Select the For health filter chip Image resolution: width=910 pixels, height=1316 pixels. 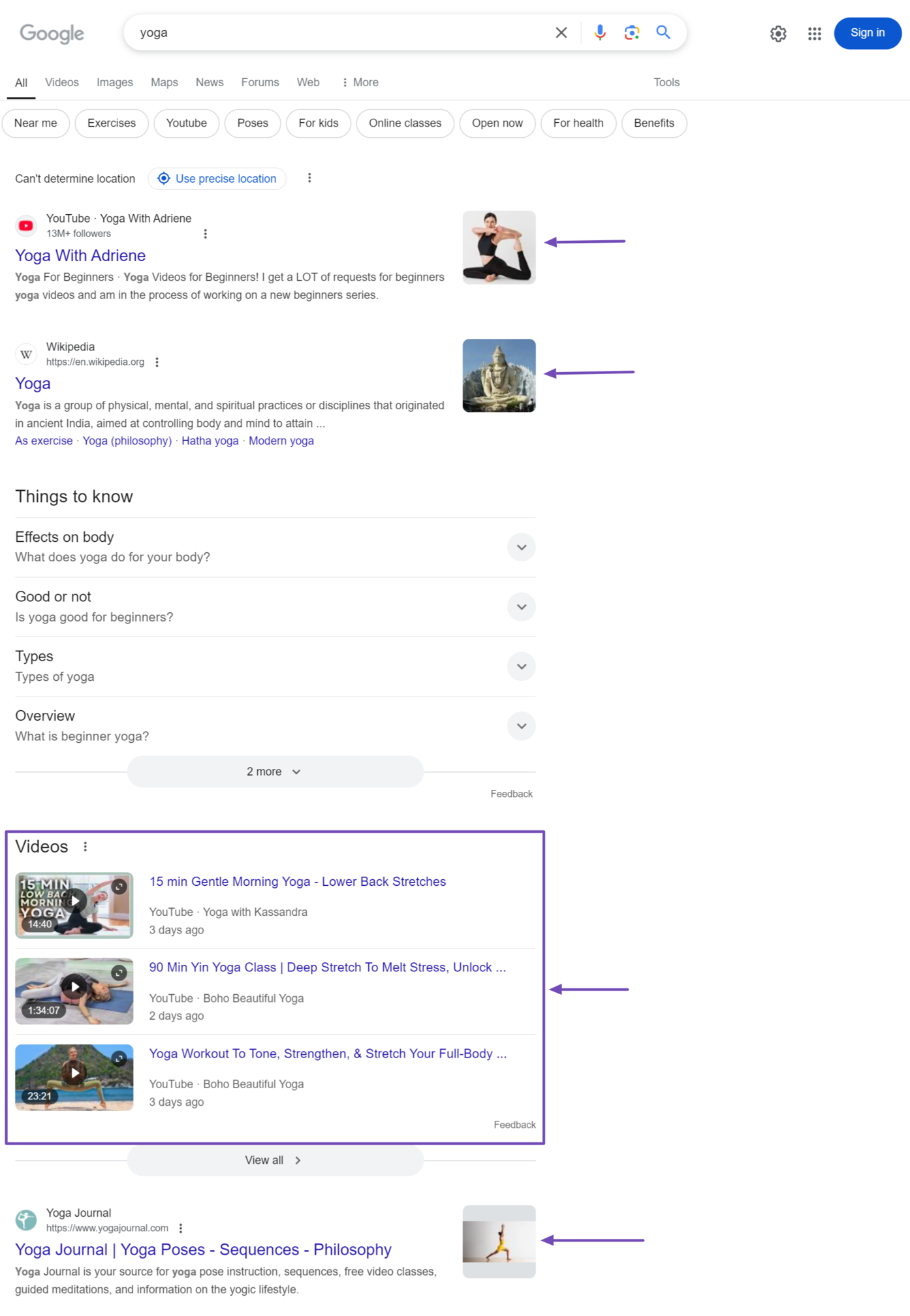point(578,123)
